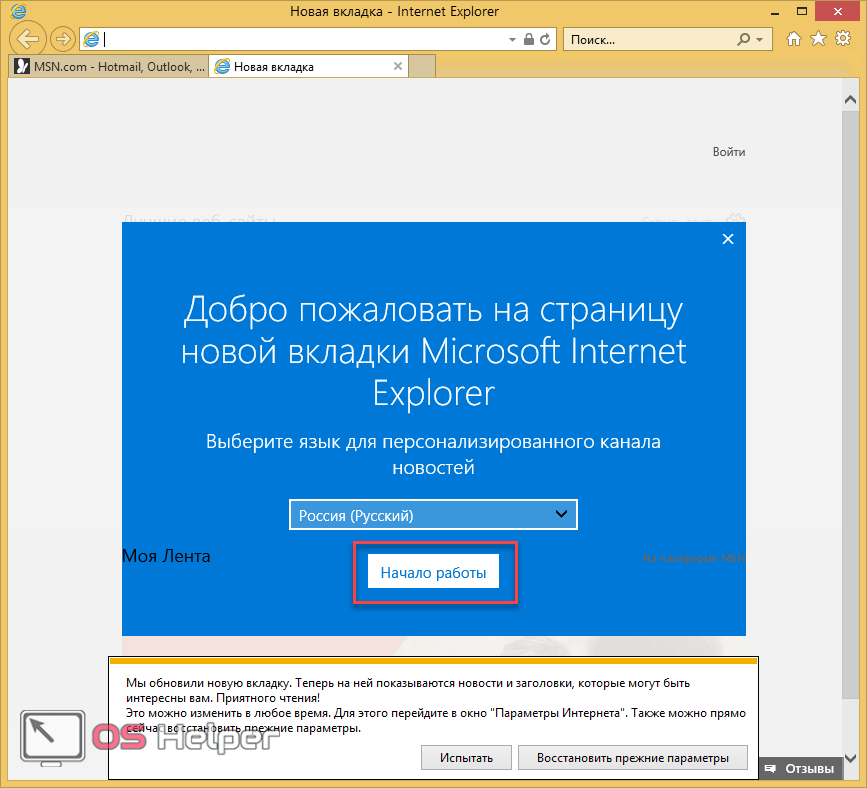
Task: Open the Tools gear icon
Action: pyautogui.click(x=842, y=39)
